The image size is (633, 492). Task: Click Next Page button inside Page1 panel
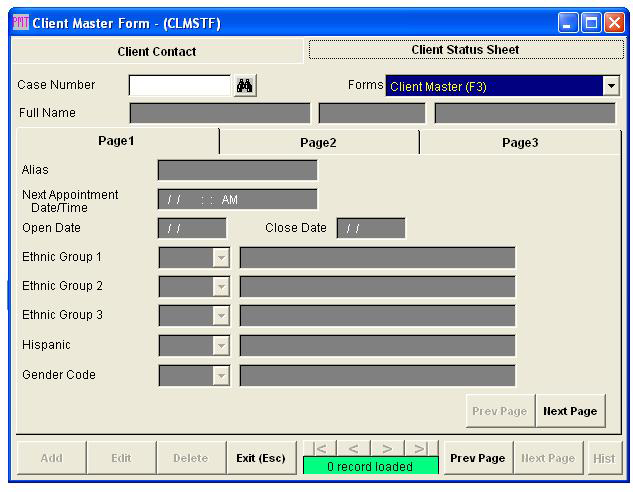(x=570, y=411)
